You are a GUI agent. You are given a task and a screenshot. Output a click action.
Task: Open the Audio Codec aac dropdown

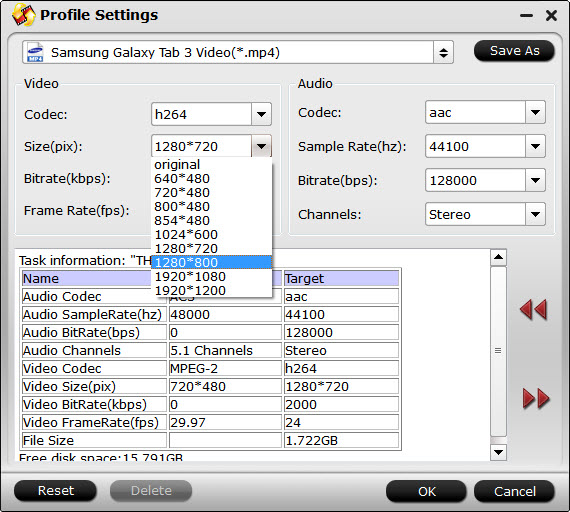tap(535, 112)
